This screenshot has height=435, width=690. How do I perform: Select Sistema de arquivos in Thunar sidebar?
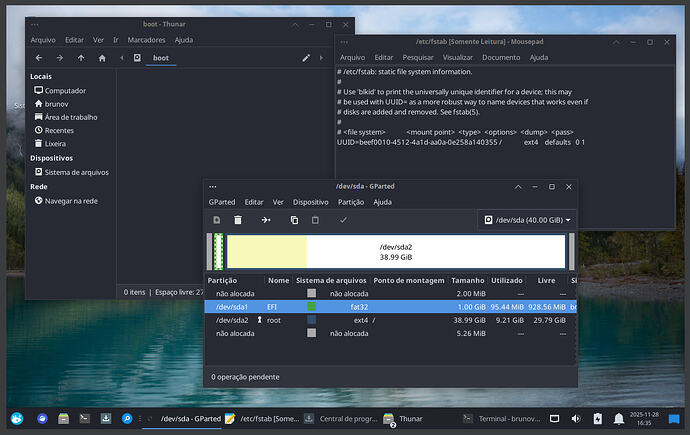click(x=76, y=172)
